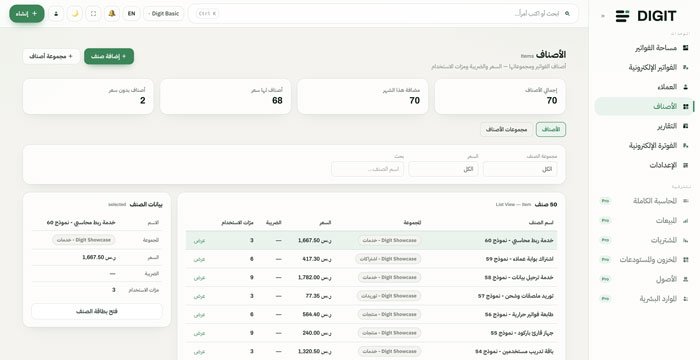Image resolution: width=700 pixels, height=360 pixels.
Task: Click the total items card (إجمالي الأصناف)
Action: [500, 96]
